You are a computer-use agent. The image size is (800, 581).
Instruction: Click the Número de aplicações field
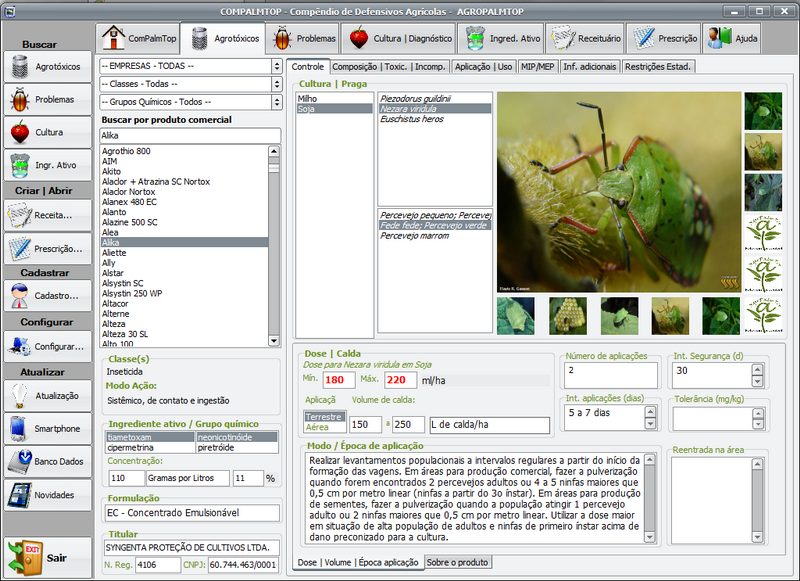tap(611, 375)
